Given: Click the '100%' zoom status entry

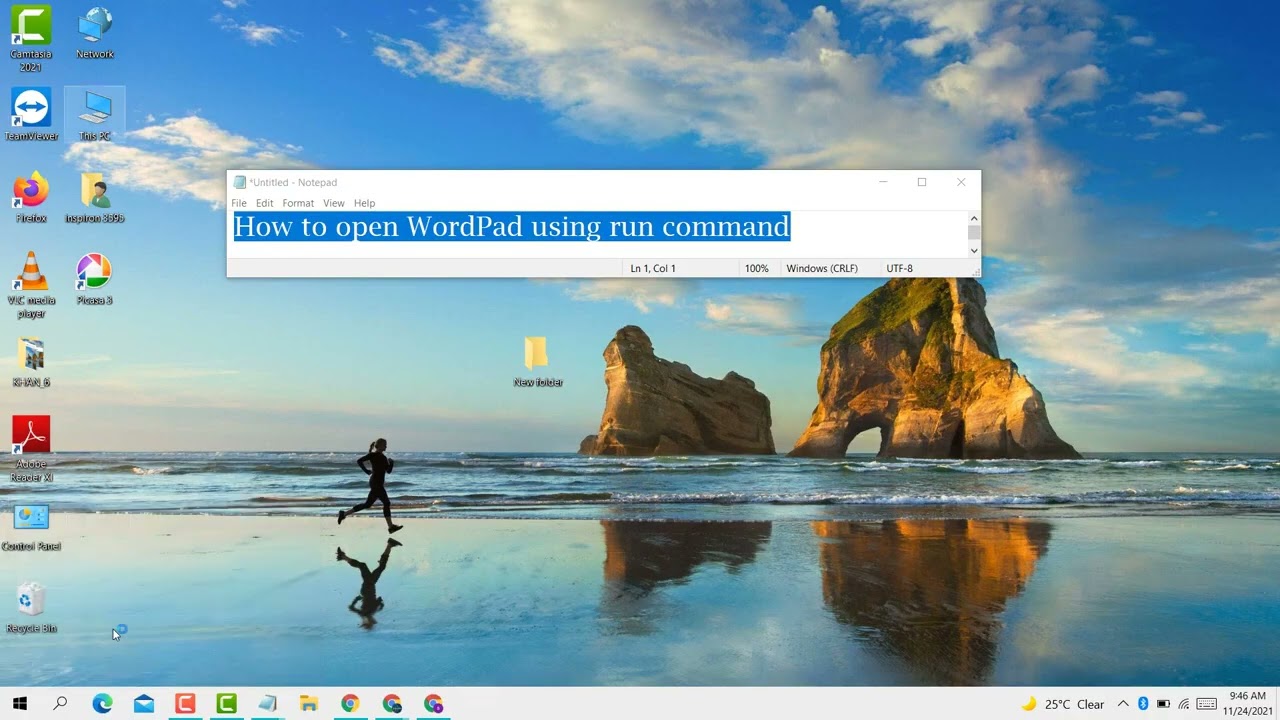Looking at the screenshot, I should (756, 268).
